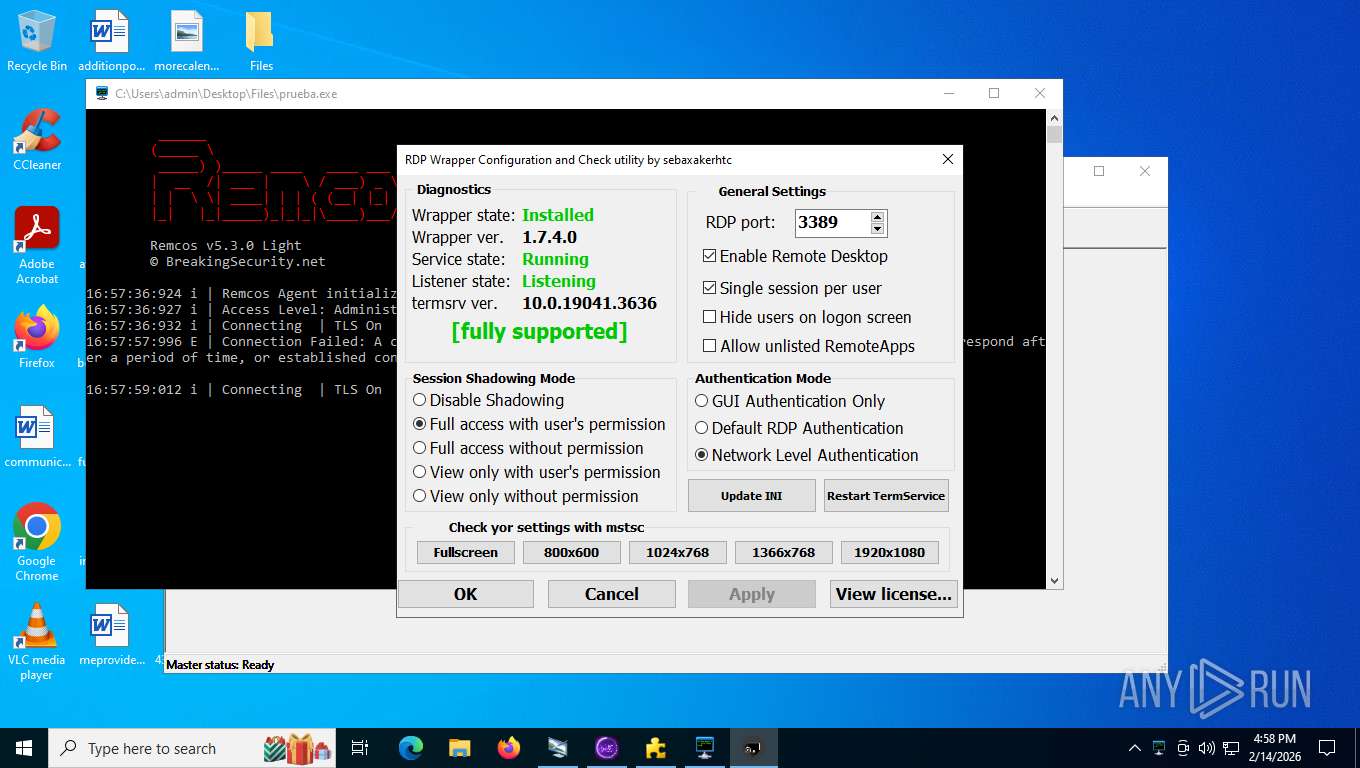Click console window scrollbar down arrow

(x=1054, y=580)
